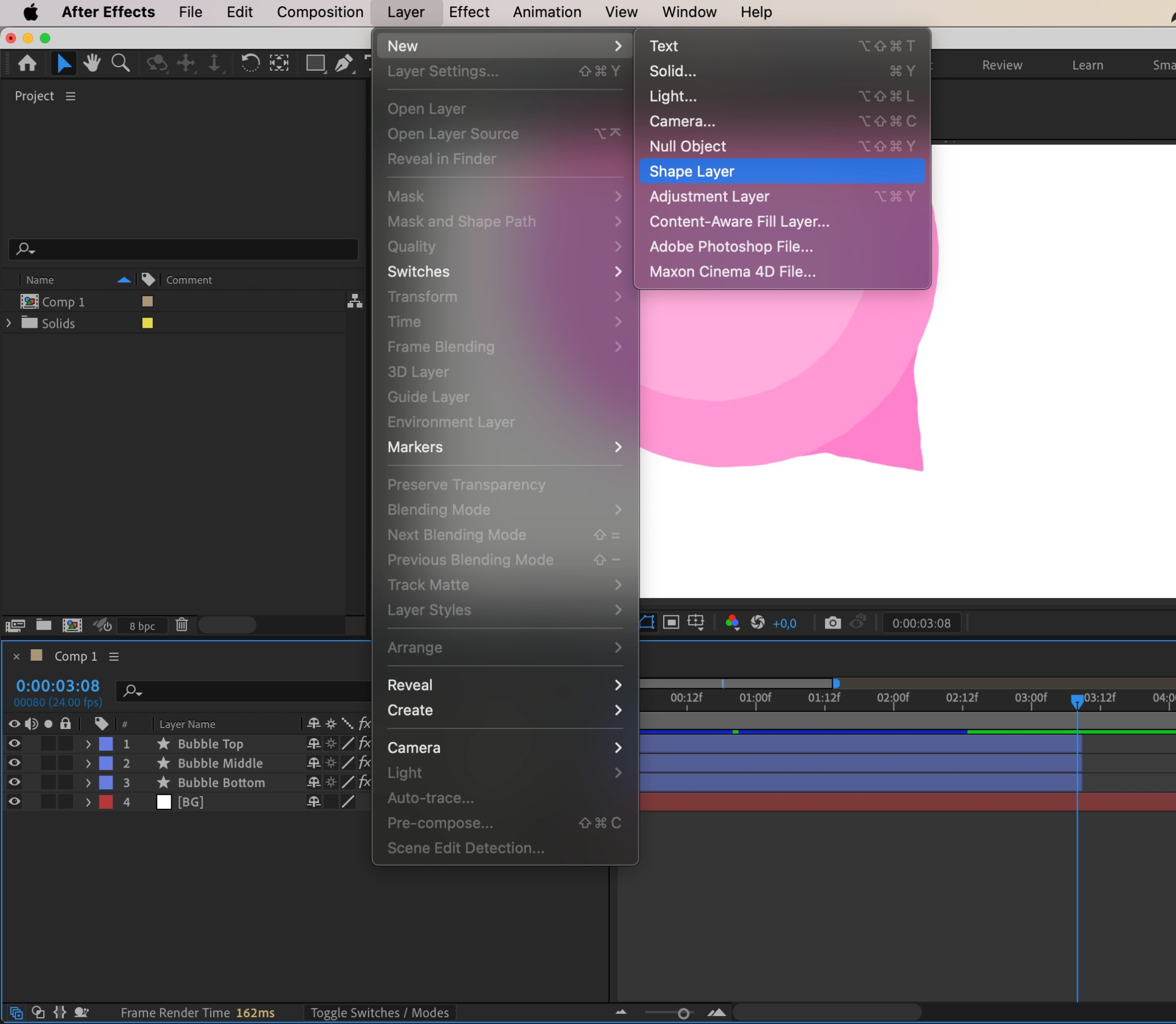Hide the Bubble Middle layer
Viewport: 1176px width, 1024px height.
click(x=14, y=763)
